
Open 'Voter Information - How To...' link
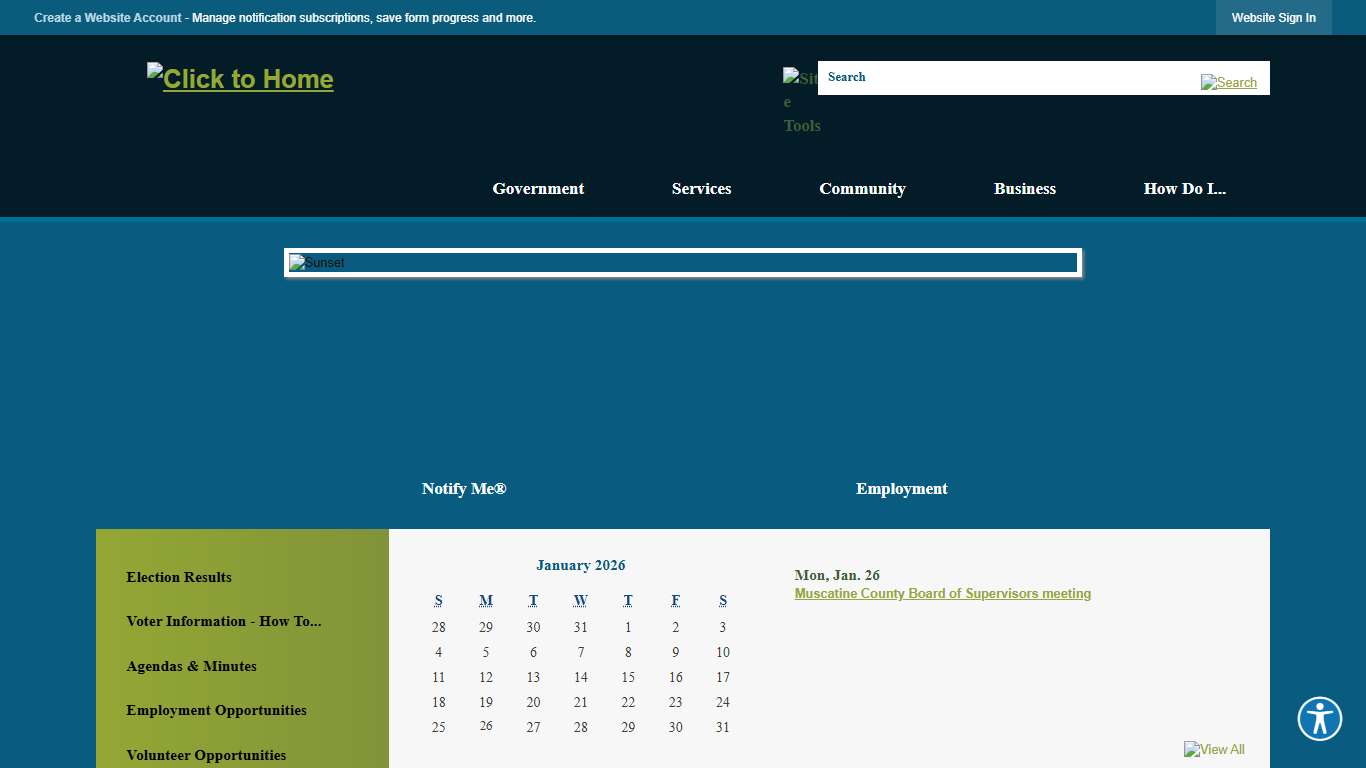224,621
